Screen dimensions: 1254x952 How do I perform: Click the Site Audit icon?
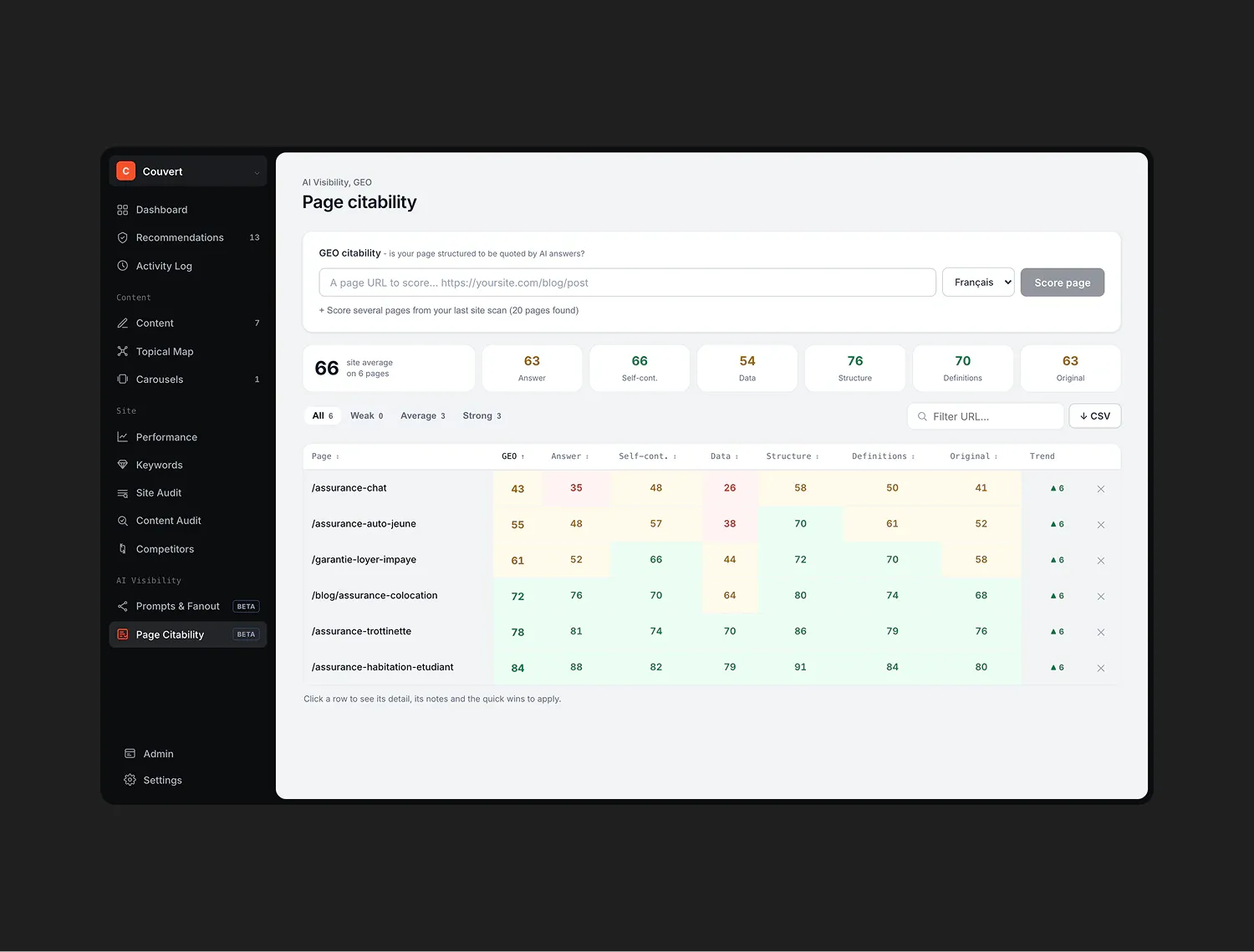tap(123, 493)
